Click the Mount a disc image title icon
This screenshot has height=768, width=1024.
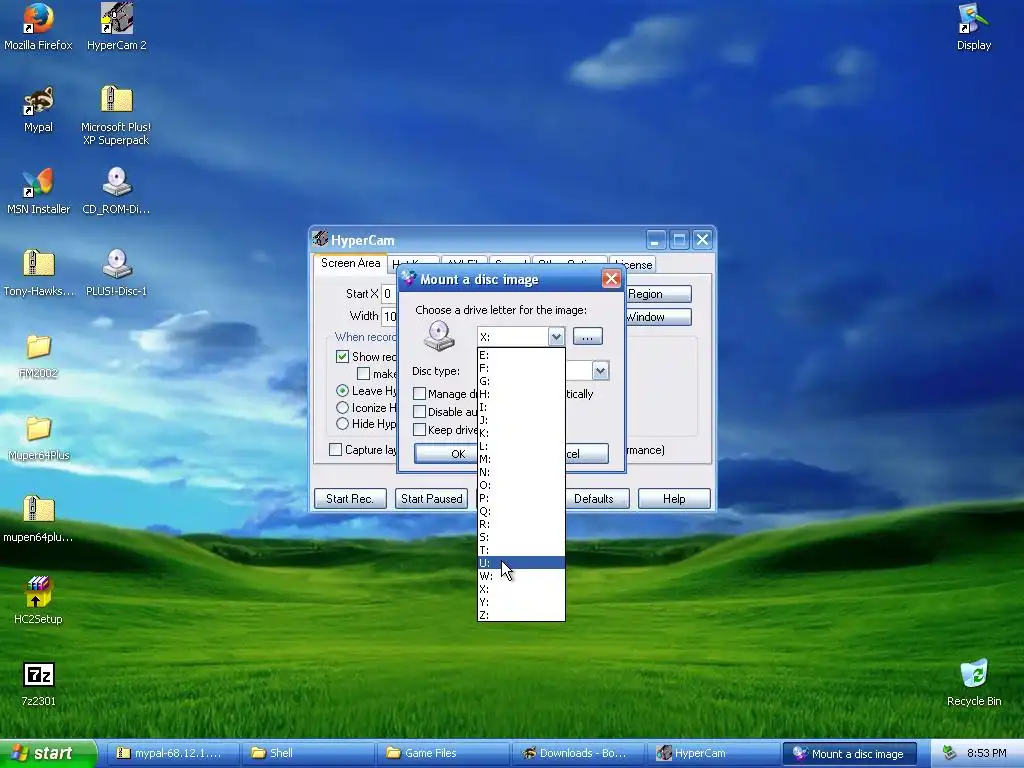pyautogui.click(x=409, y=279)
